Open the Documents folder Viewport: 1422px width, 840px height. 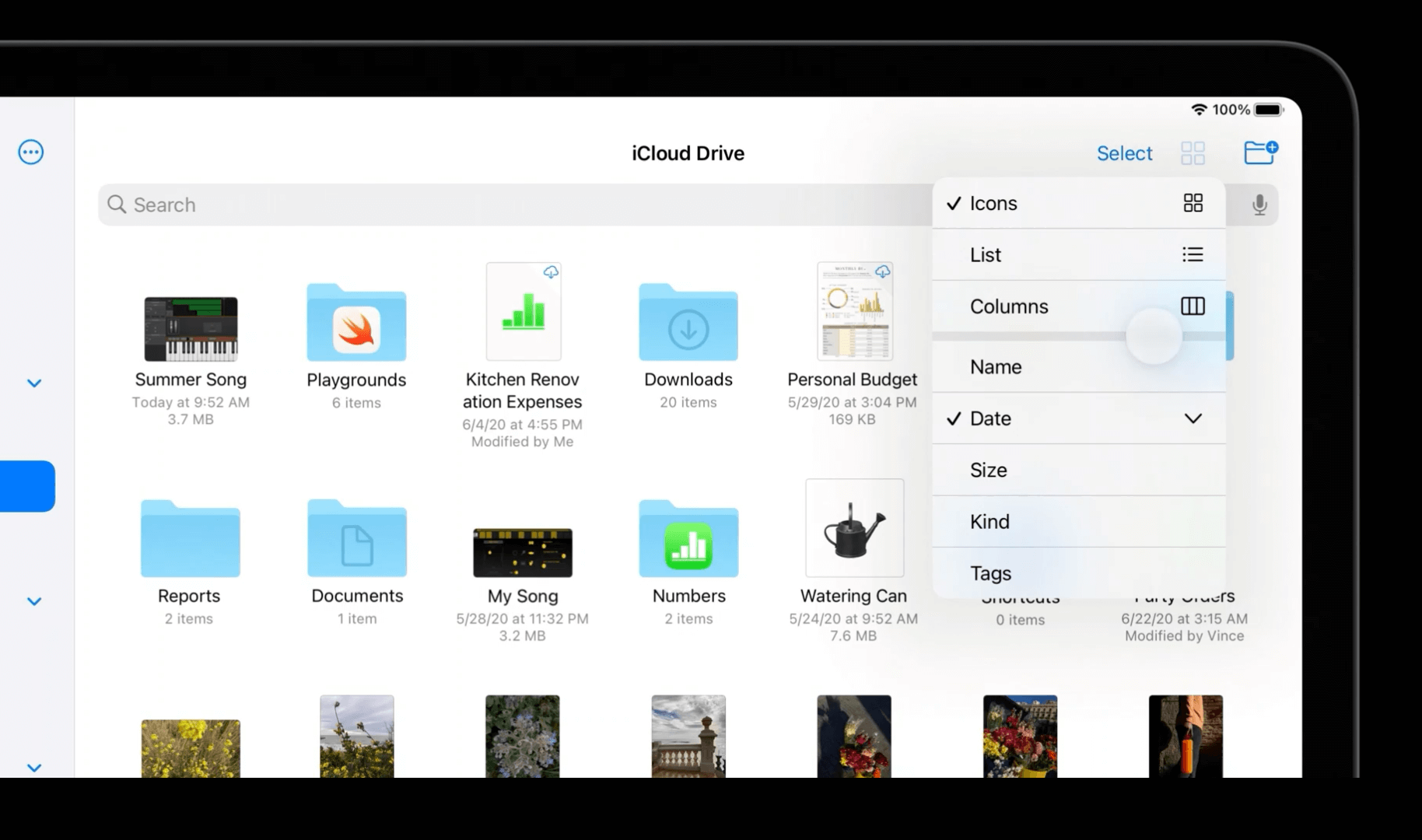356,538
